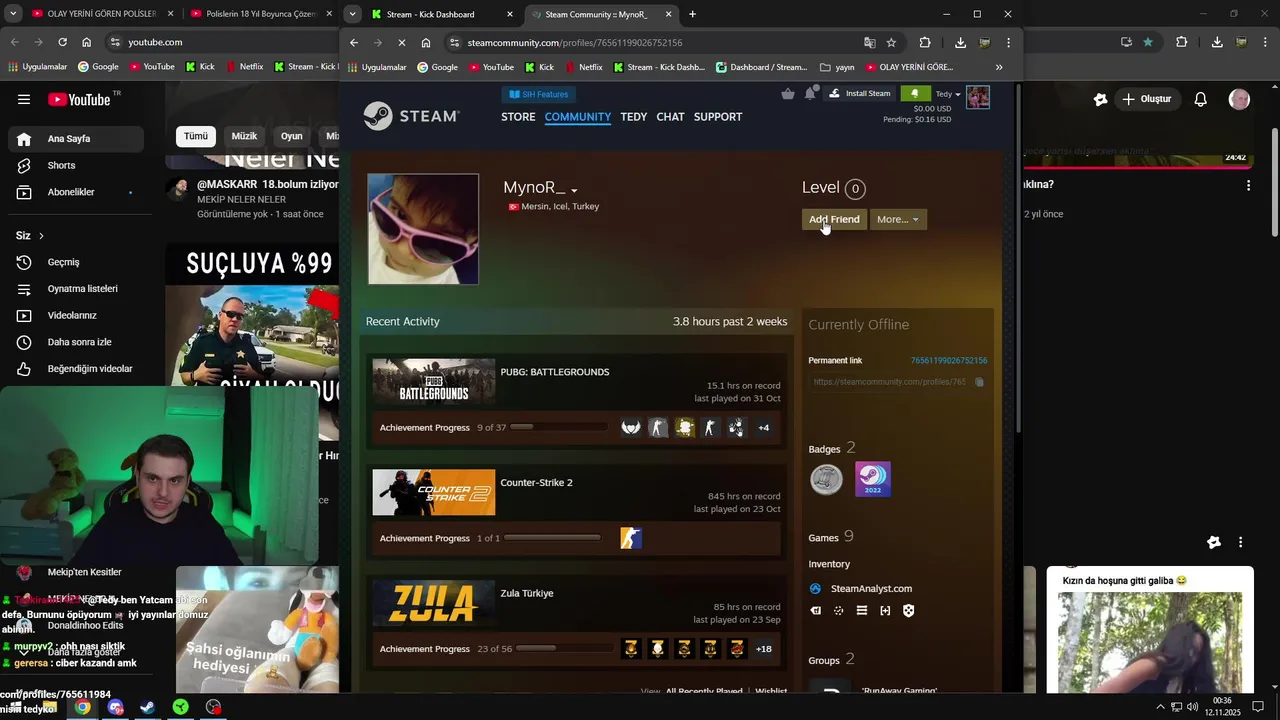Click the first icon under SteamAnalyst.com
Image resolution: width=1280 pixels, height=720 pixels.
815,611
